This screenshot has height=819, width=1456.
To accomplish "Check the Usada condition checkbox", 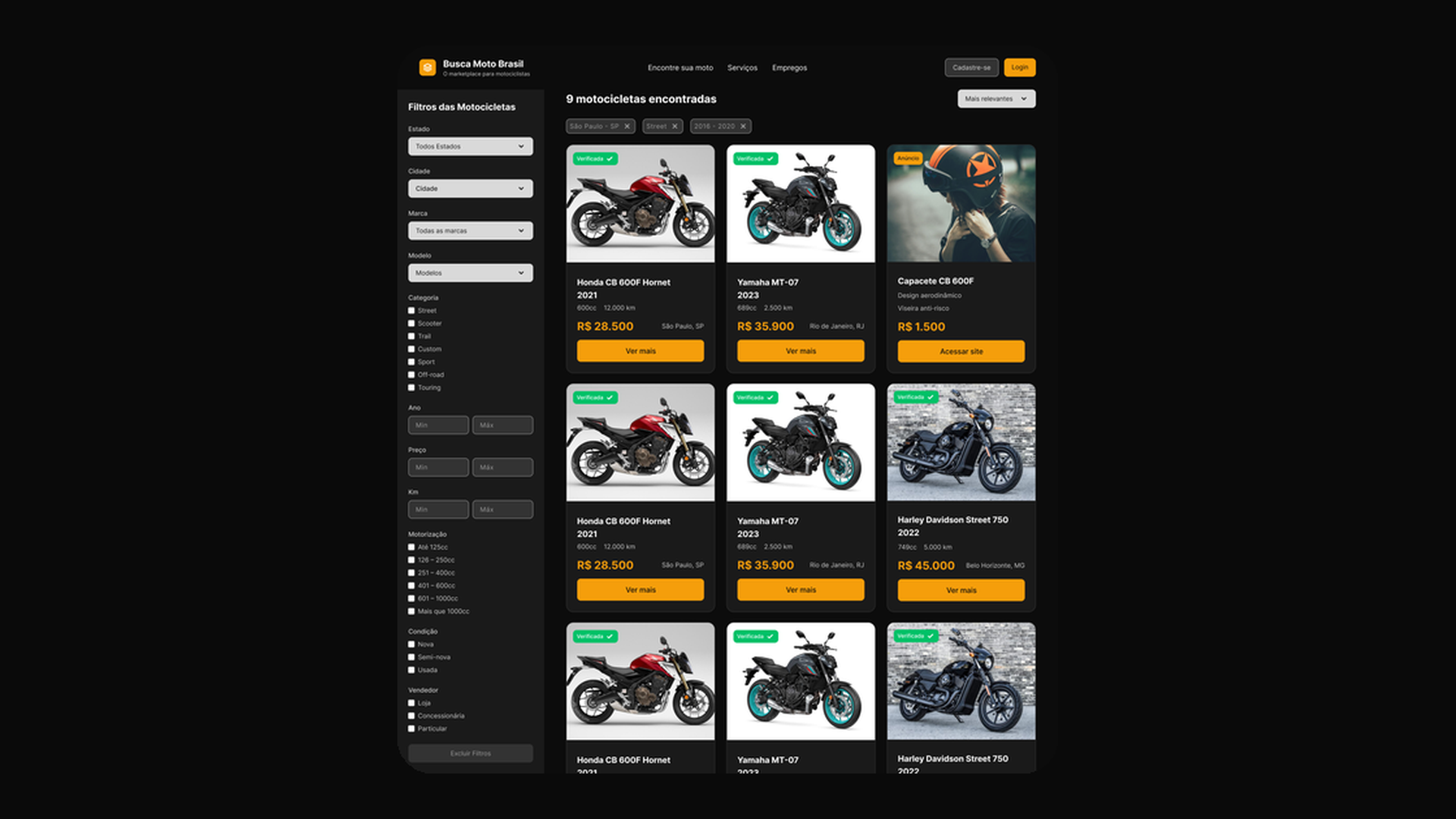I will pyautogui.click(x=412, y=670).
